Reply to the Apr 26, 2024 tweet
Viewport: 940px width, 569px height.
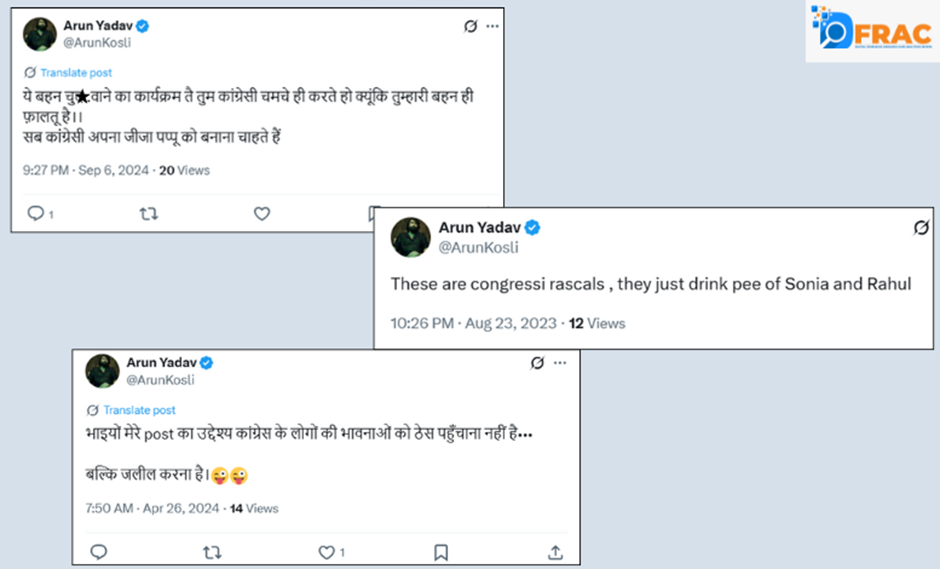(98, 551)
